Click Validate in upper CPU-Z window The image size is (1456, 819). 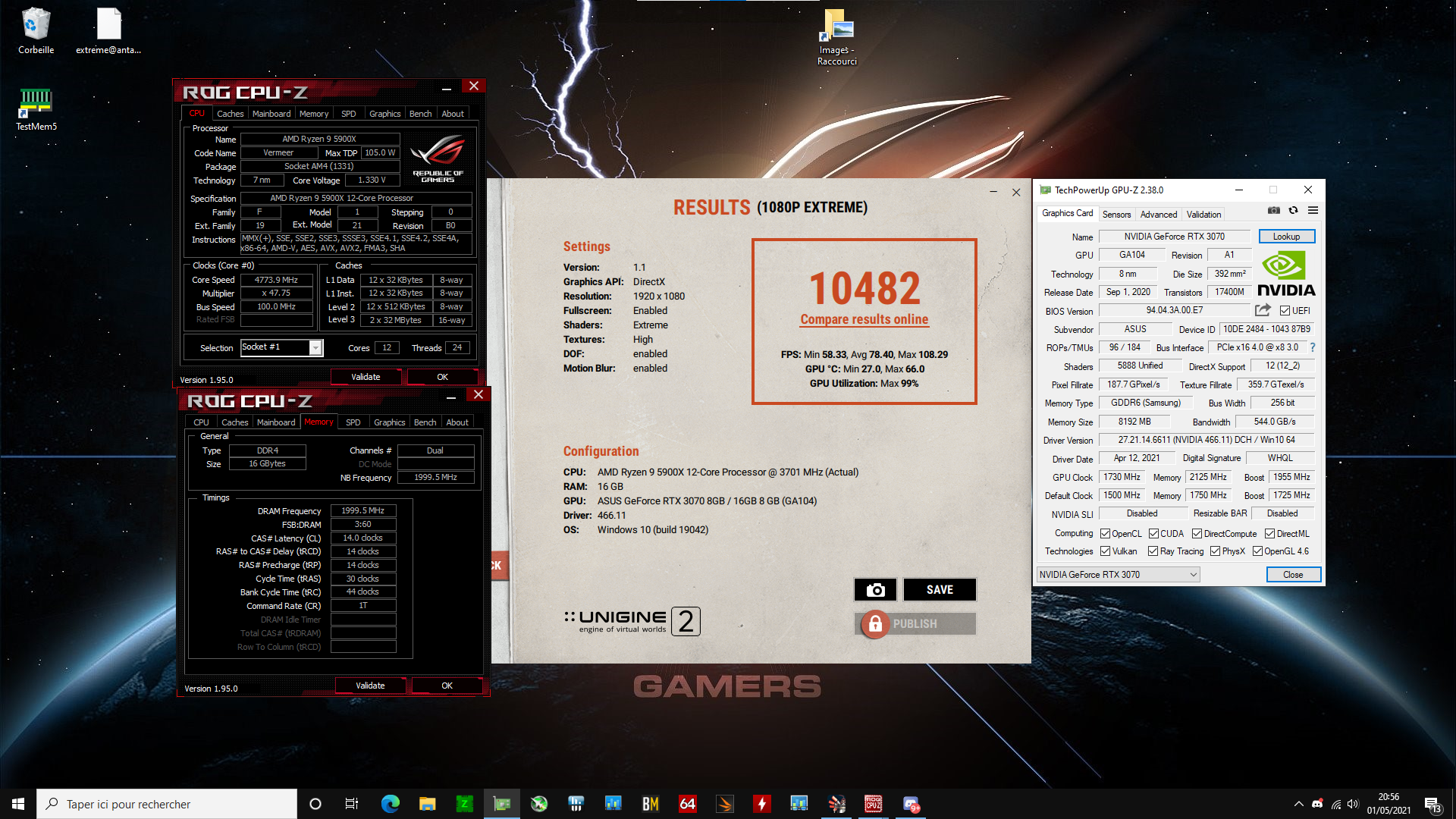(366, 377)
